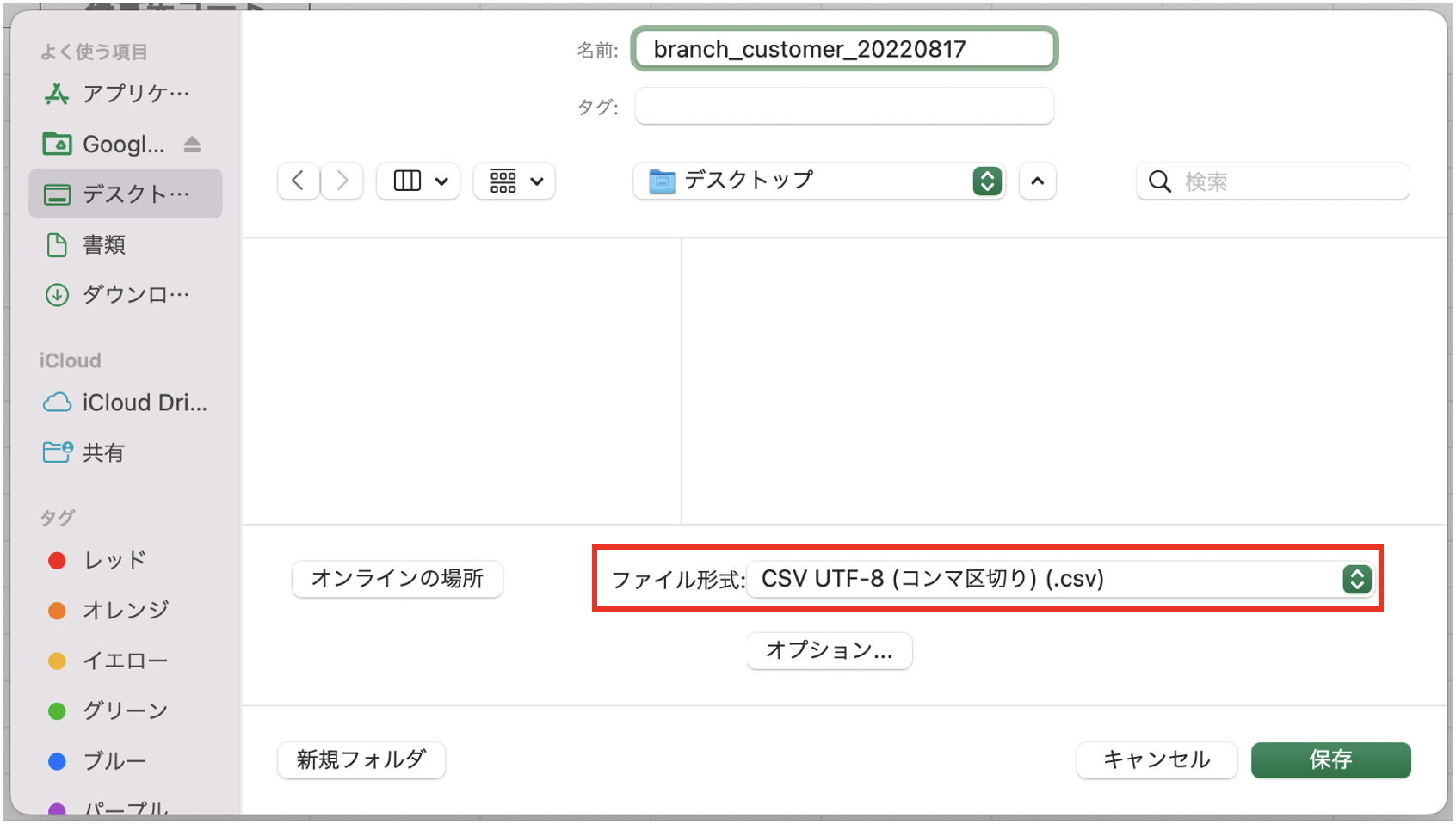The image size is (1456, 824).
Task: Click the タグ input field
Action: tap(845, 106)
